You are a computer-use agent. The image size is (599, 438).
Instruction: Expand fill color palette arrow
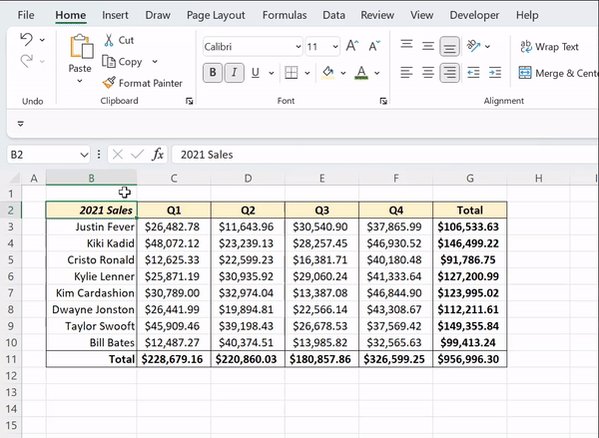(x=343, y=73)
